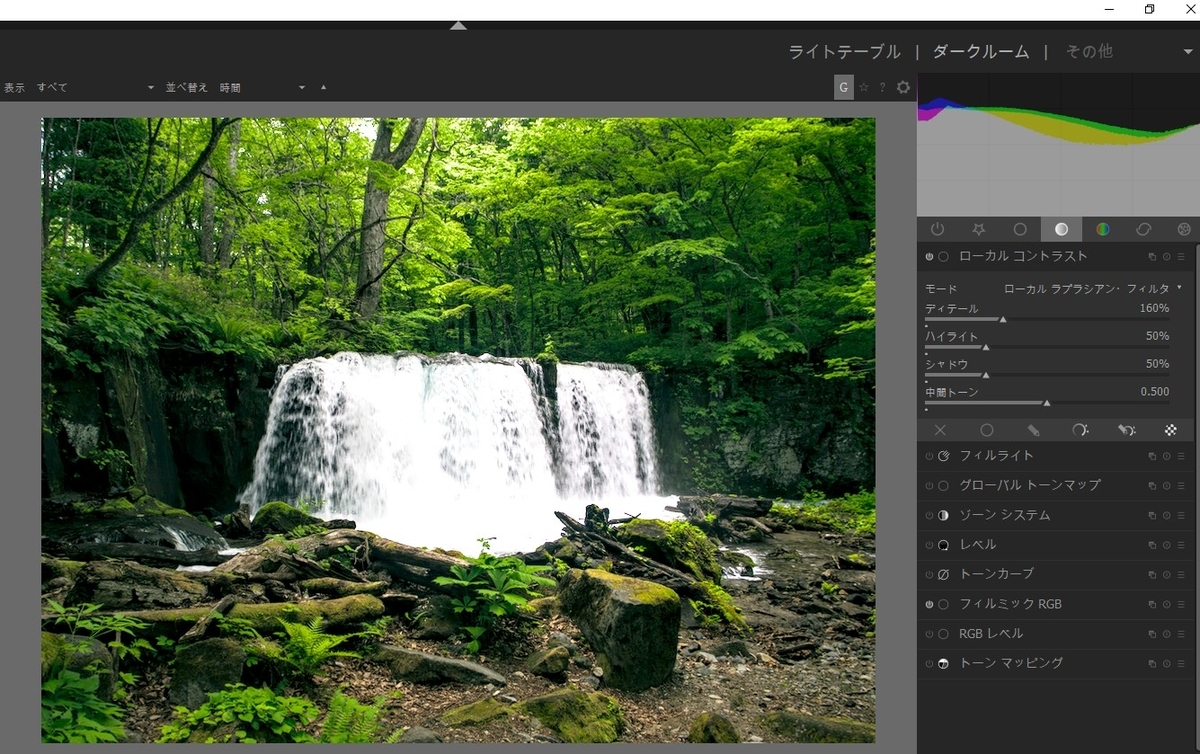Open the ? help icon
1200x754 pixels.
tap(882, 88)
